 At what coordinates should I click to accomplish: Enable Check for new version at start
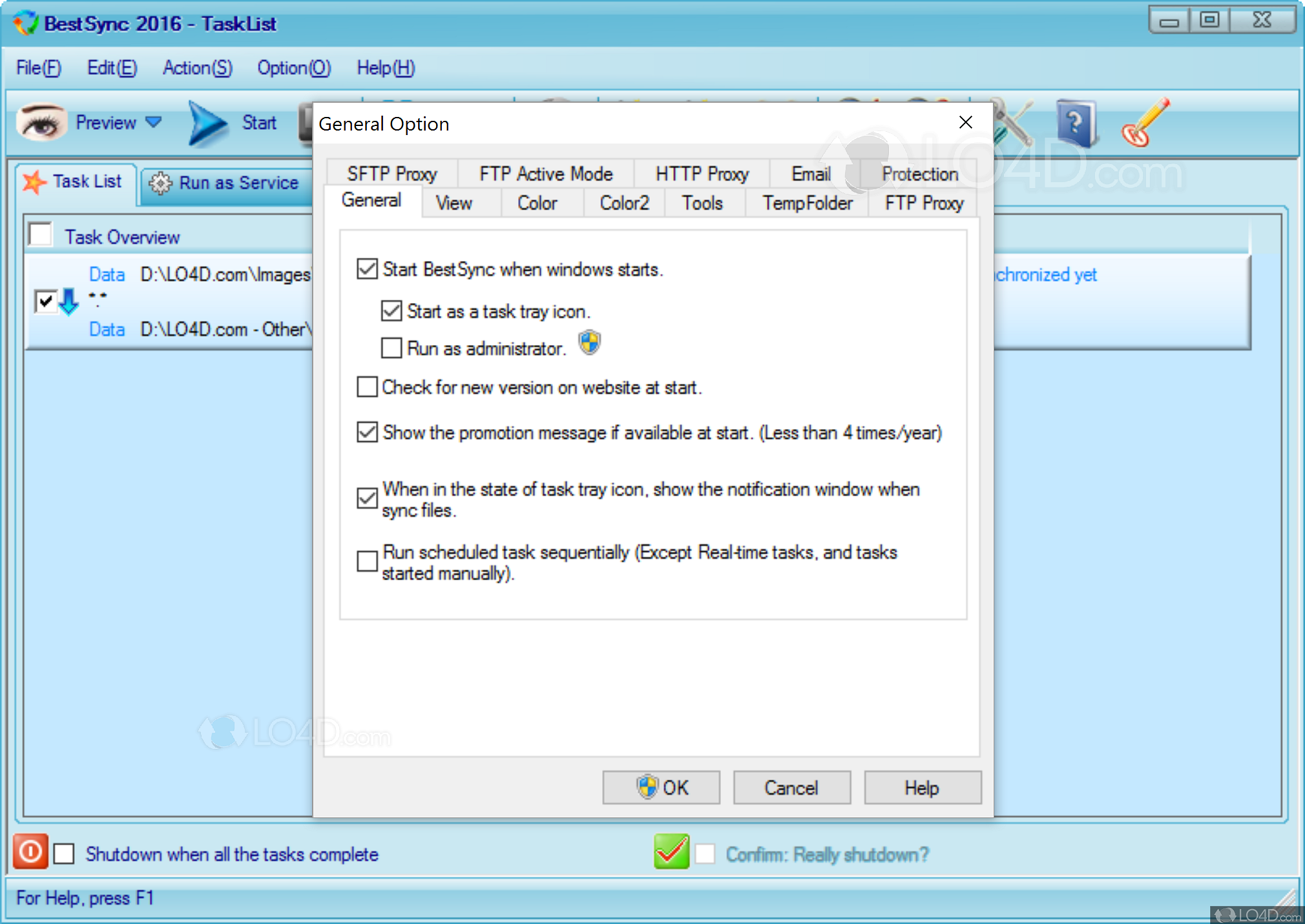click(366, 386)
